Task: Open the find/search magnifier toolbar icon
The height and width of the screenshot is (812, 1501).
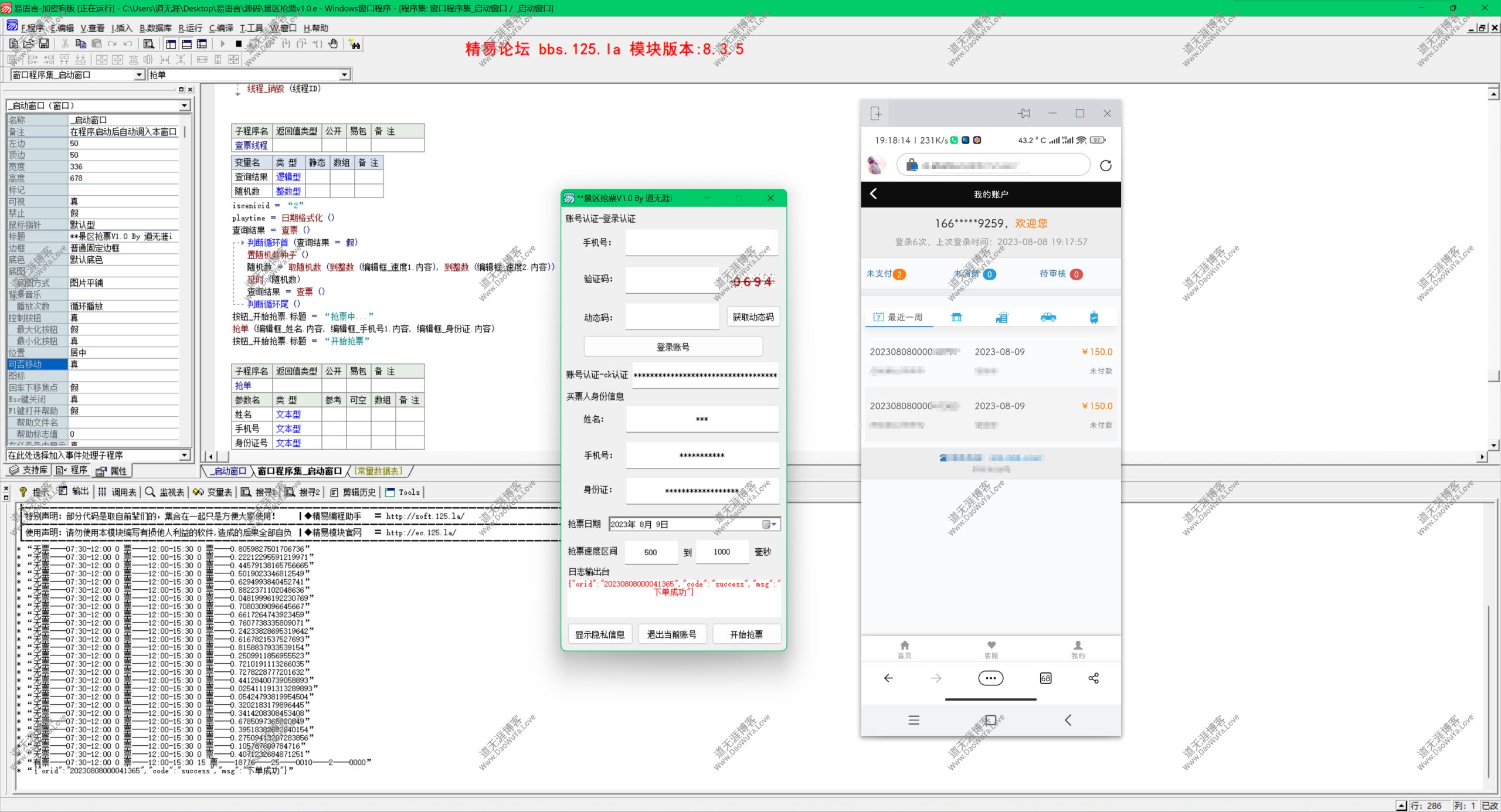Action: (149, 44)
